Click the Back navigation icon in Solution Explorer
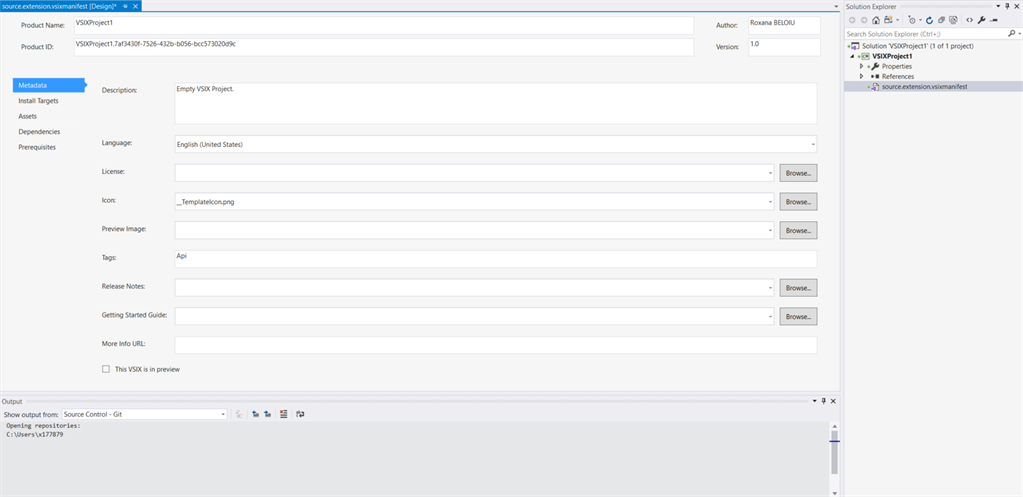Image resolution: width=1023 pixels, height=497 pixels. (x=852, y=20)
